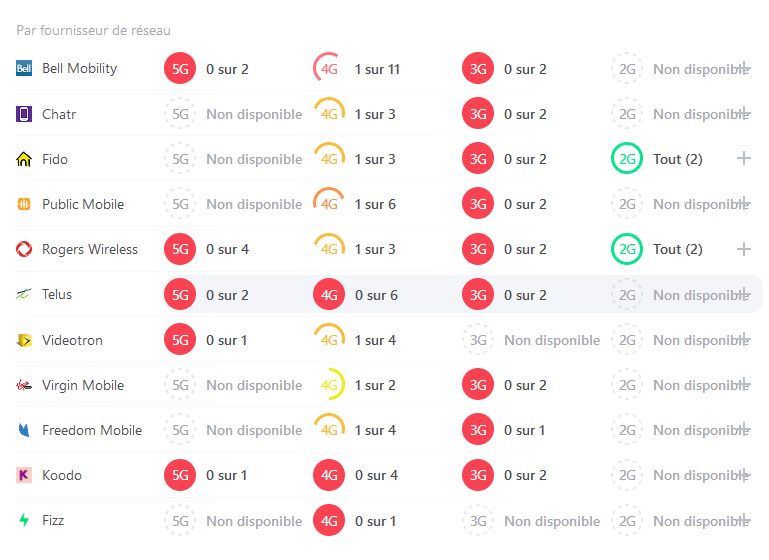
Task: Expand the Bell Mobility row plus
Action: pos(743,69)
